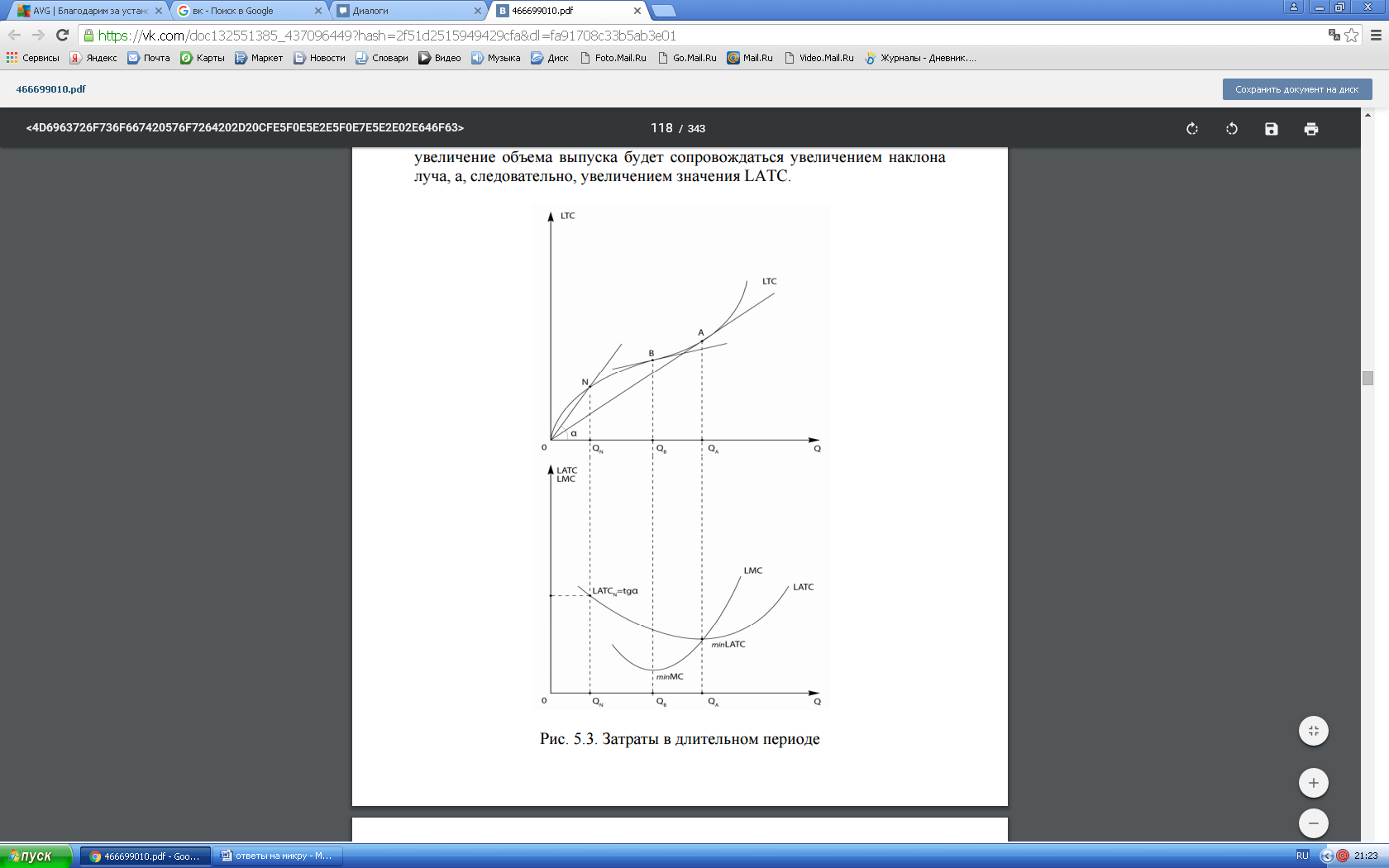Open the Chrome menu
Screen dimensions: 1389x868
pyautogui.click(x=1376, y=35)
